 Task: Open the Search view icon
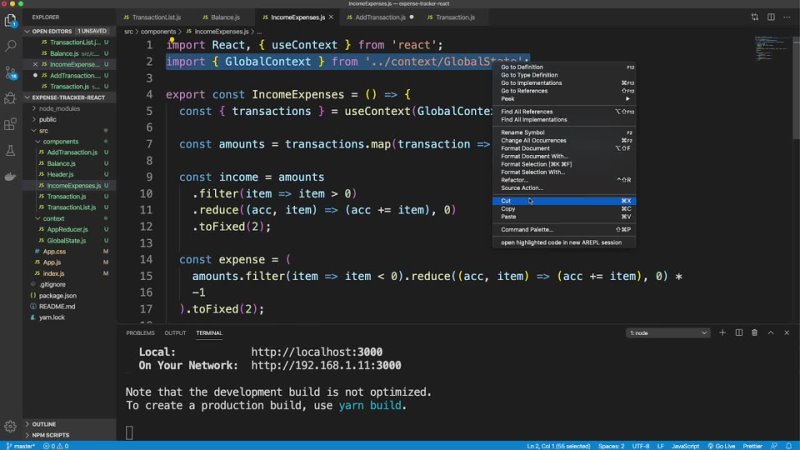click(10, 46)
